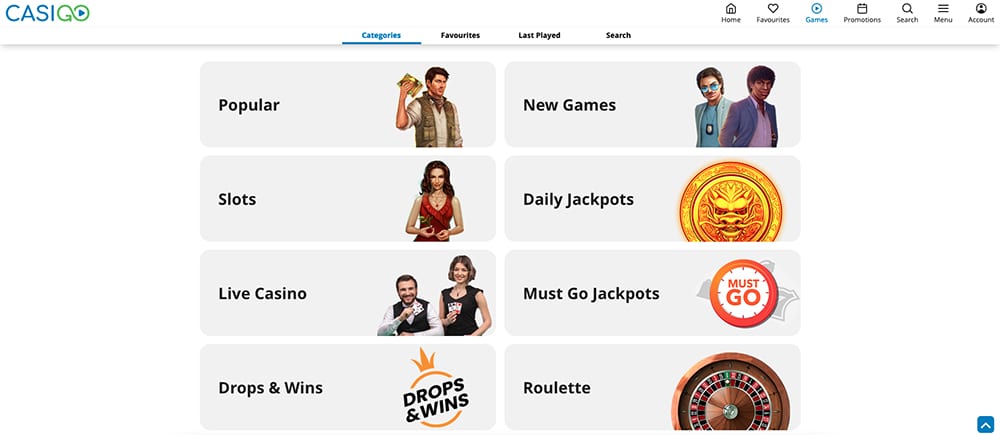Open the hamburger Menu icon
1000x435 pixels.
pyautogui.click(x=943, y=8)
